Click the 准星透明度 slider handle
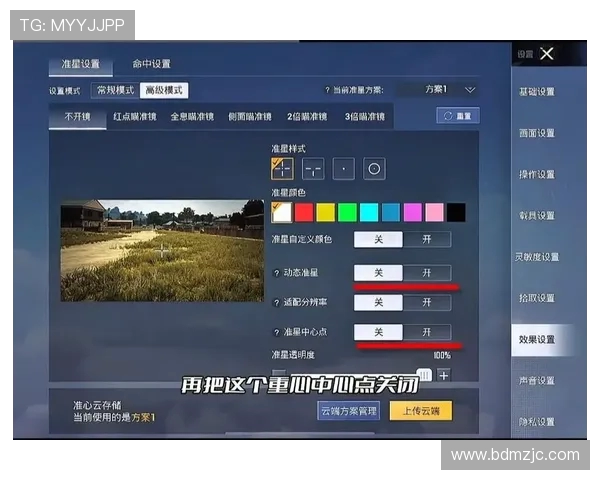This screenshot has width=600, height=480. tap(424, 375)
